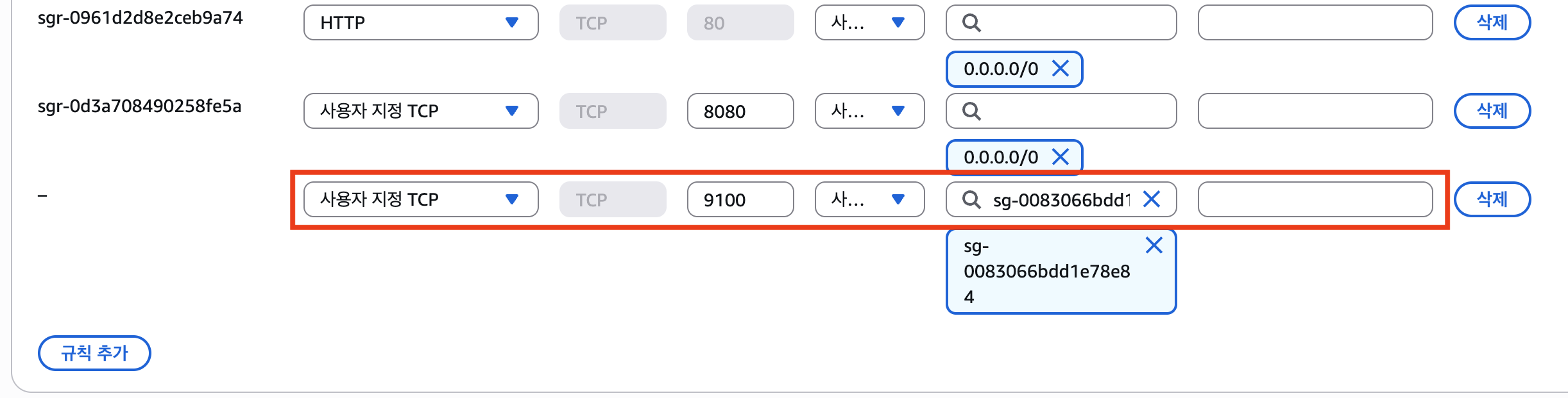The width and height of the screenshot is (1568, 398).
Task: Click search icon in port 8080 source field
Action: (x=971, y=112)
